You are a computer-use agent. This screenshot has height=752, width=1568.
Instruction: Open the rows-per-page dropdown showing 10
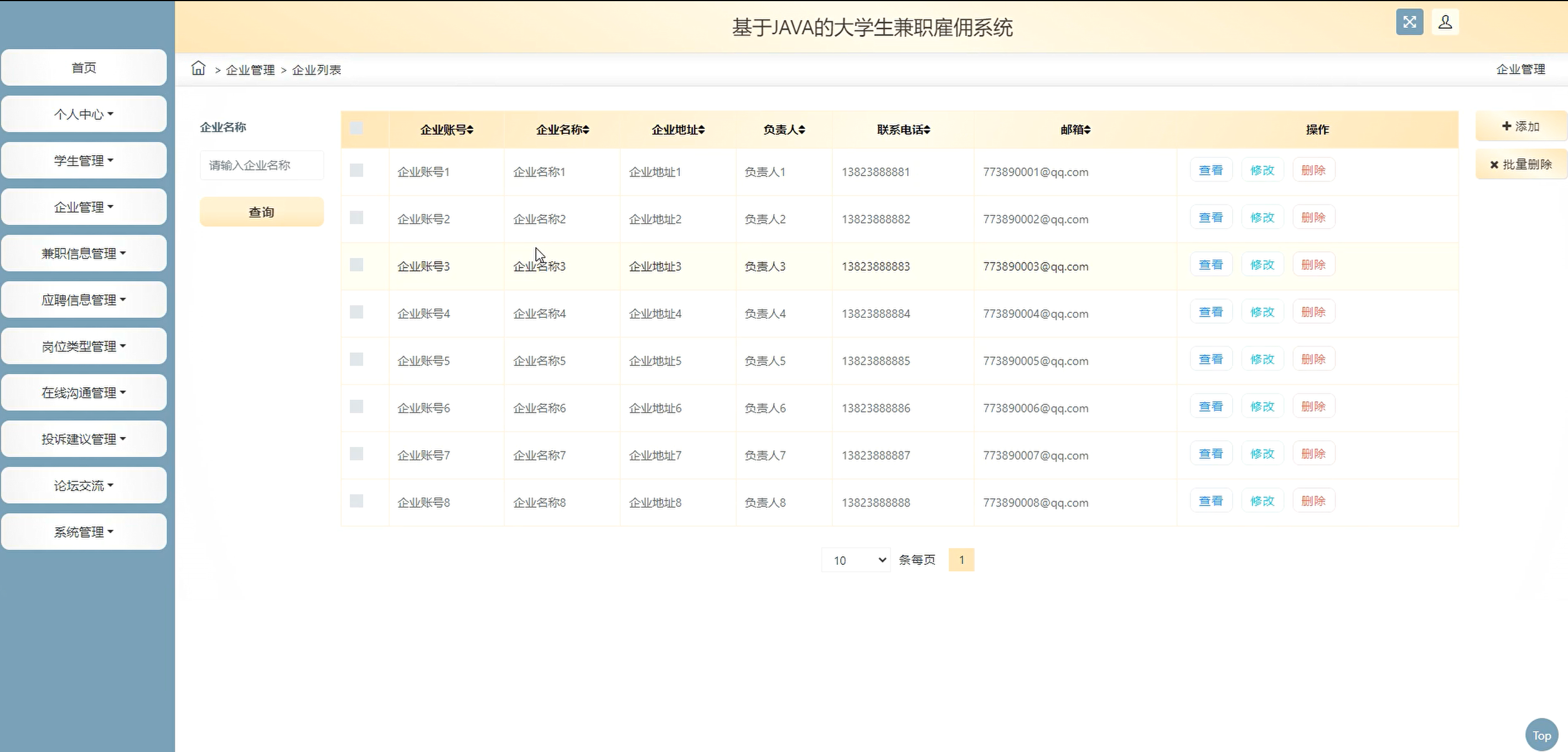pos(856,560)
